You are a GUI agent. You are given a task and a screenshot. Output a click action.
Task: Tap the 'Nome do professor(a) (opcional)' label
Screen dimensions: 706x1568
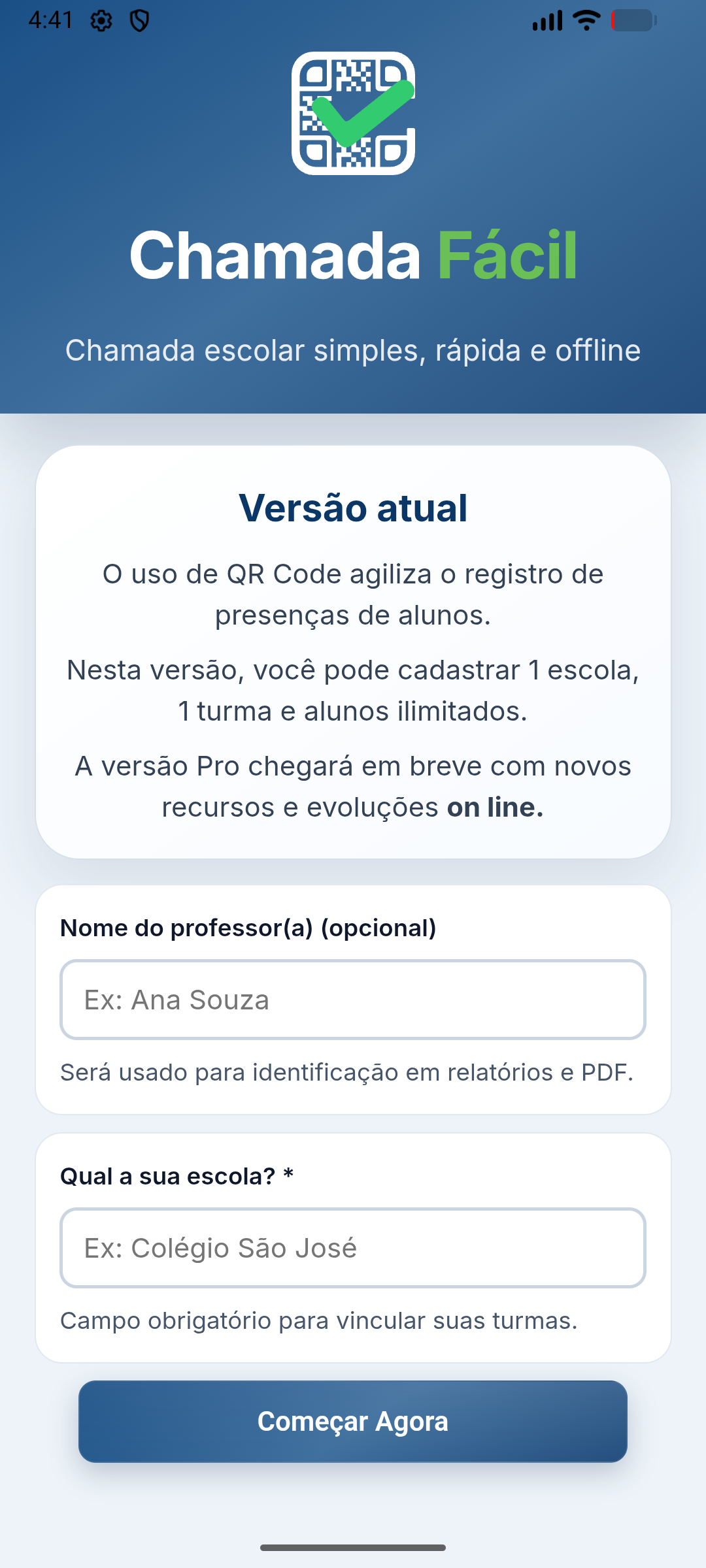248,928
